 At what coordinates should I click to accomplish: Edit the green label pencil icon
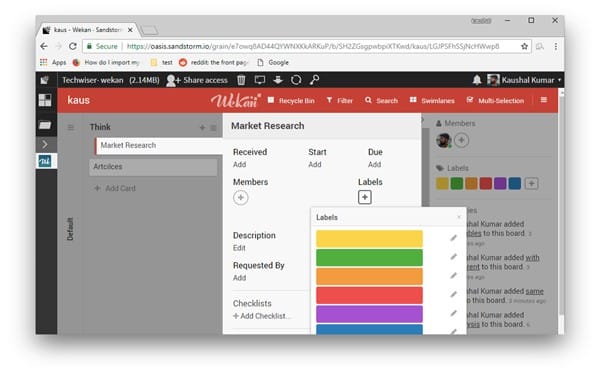pyautogui.click(x=453, y=257)
